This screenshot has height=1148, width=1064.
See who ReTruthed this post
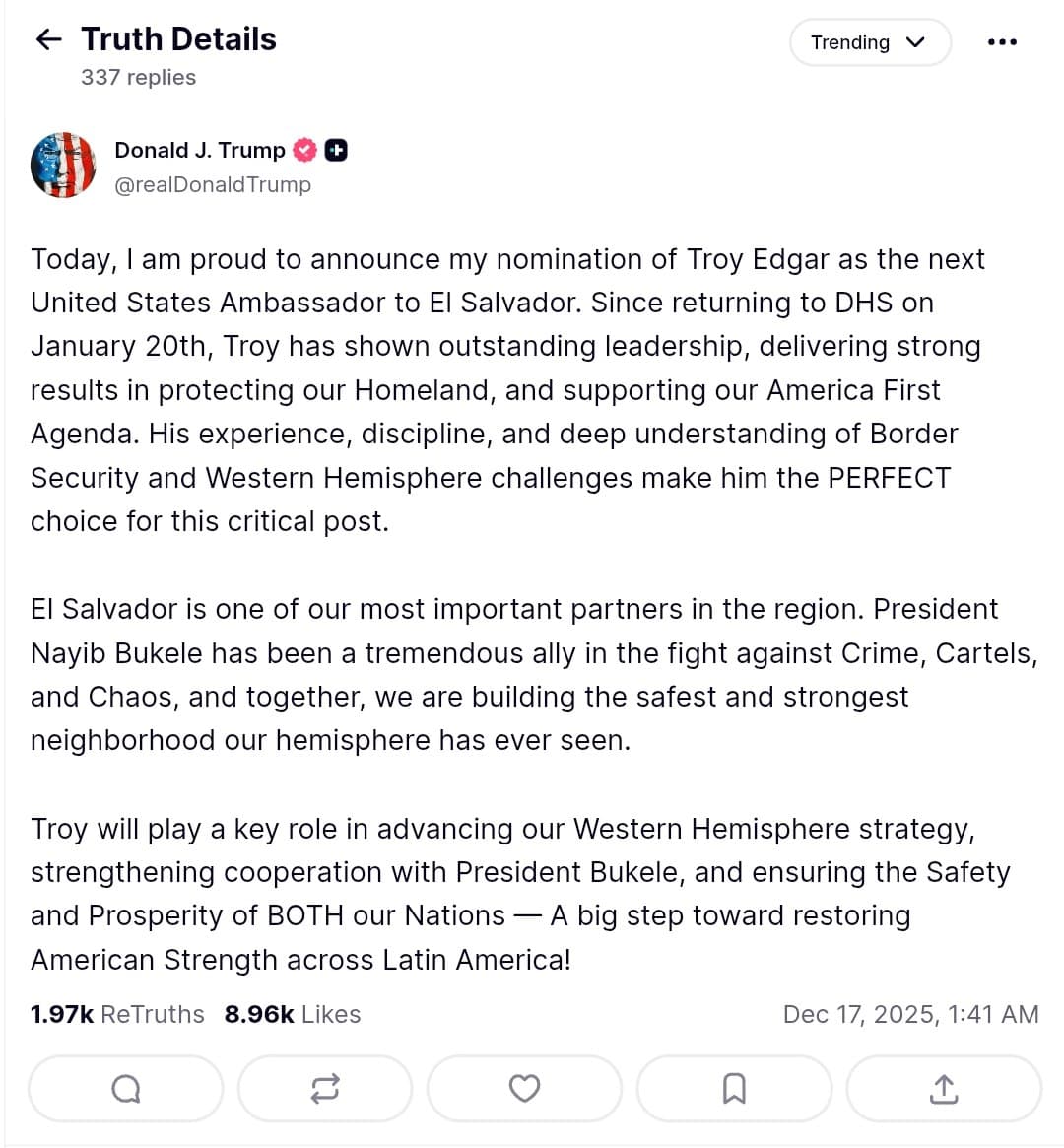116,1013
